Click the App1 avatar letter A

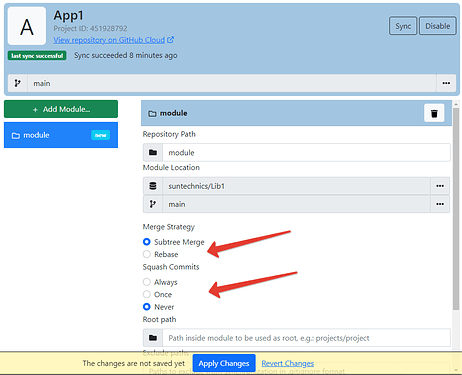[27, 26]
